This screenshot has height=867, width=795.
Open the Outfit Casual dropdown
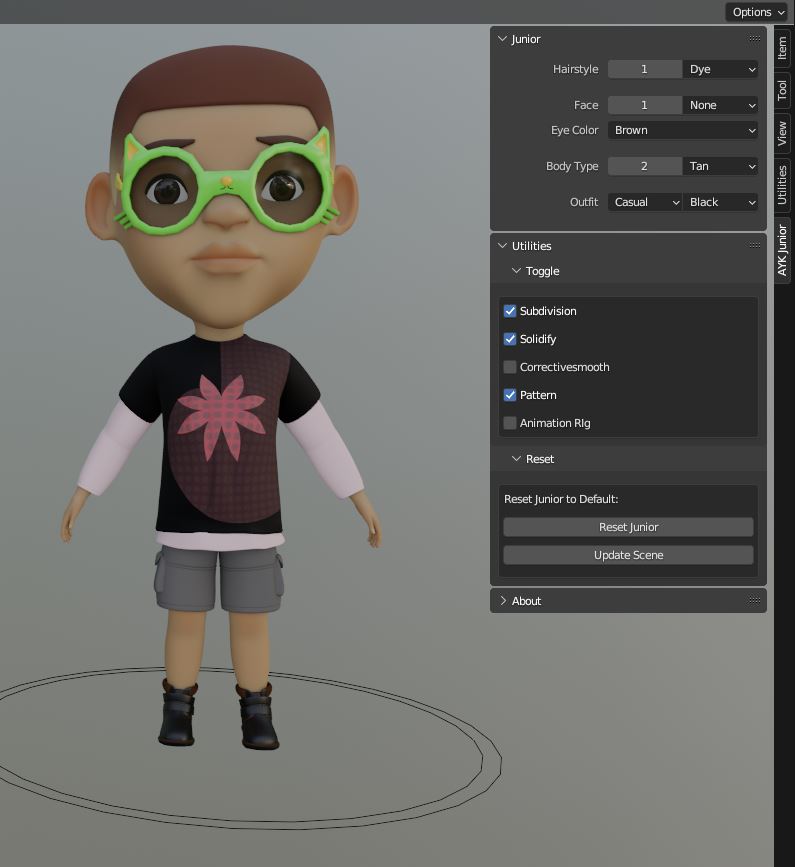coord(645,202)
